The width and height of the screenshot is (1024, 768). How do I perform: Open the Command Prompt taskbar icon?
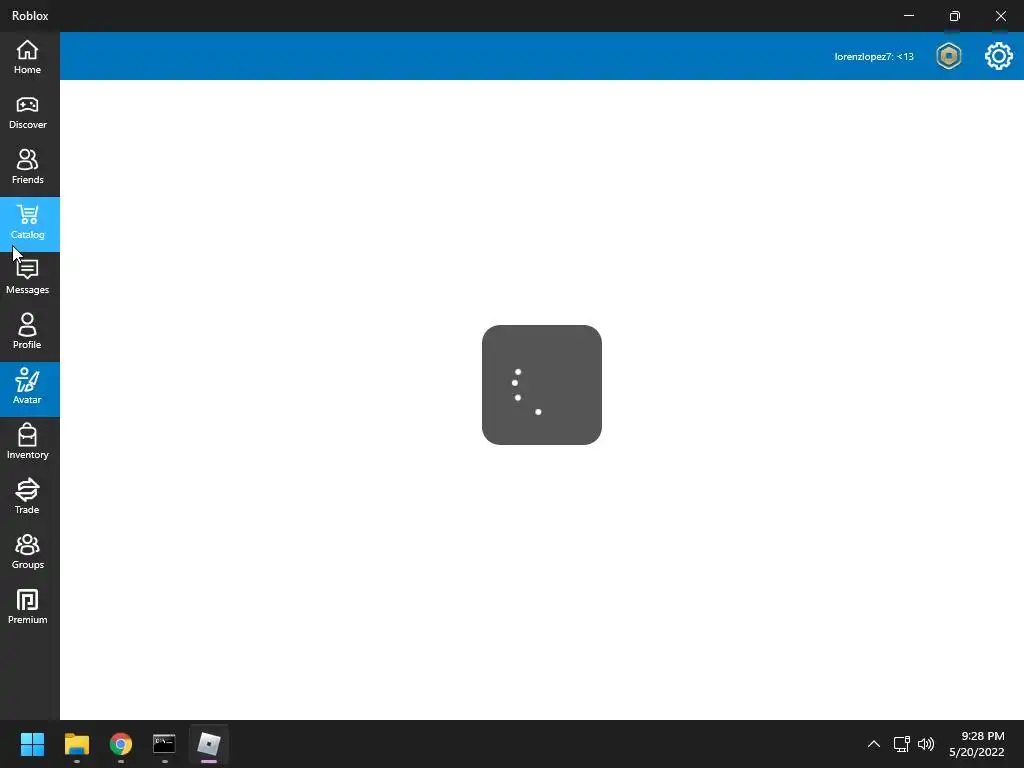click(164, 744)
